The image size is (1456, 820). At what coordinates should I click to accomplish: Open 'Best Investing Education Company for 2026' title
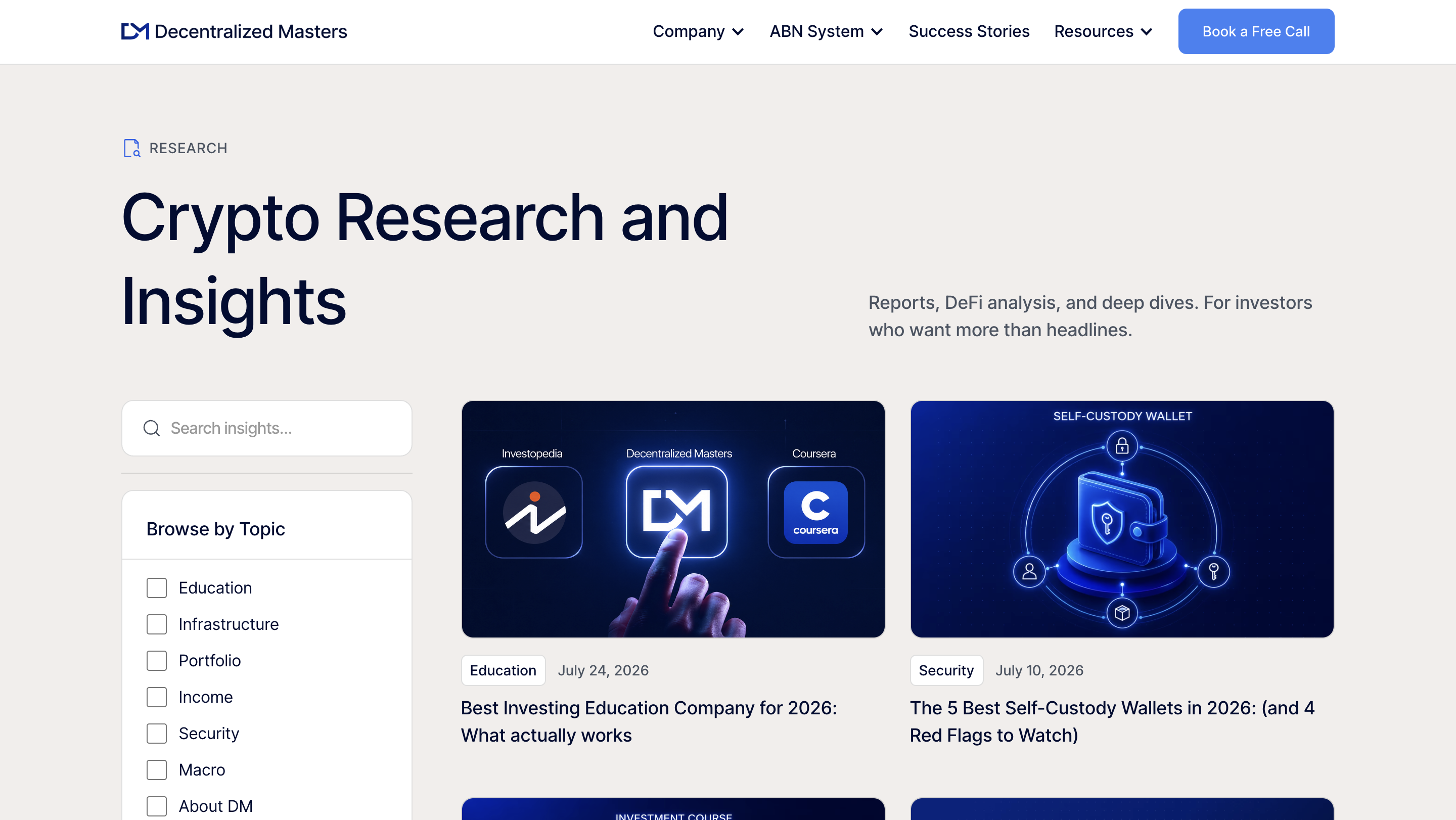tap(649, 721)
